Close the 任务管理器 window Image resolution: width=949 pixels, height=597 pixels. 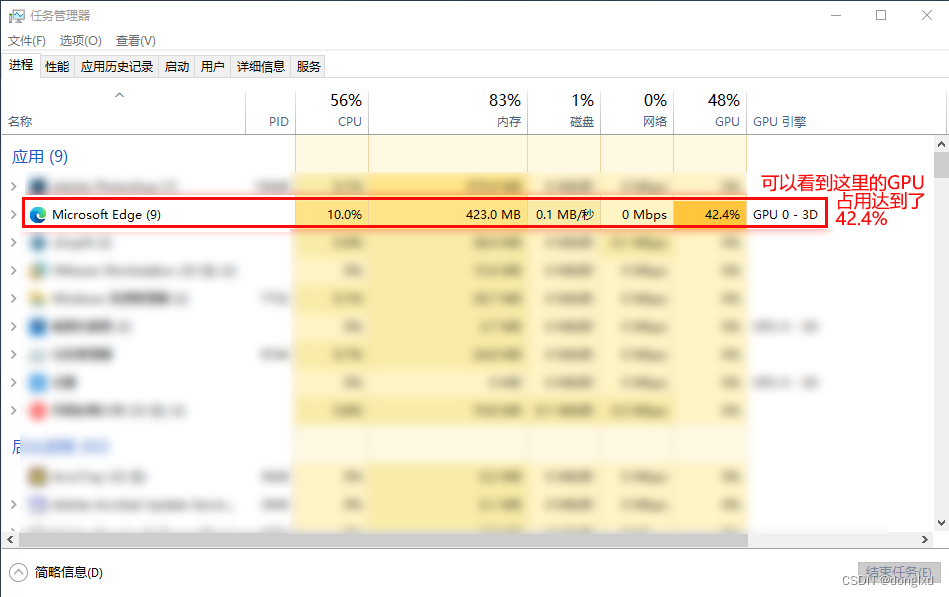tap(927, 16)
